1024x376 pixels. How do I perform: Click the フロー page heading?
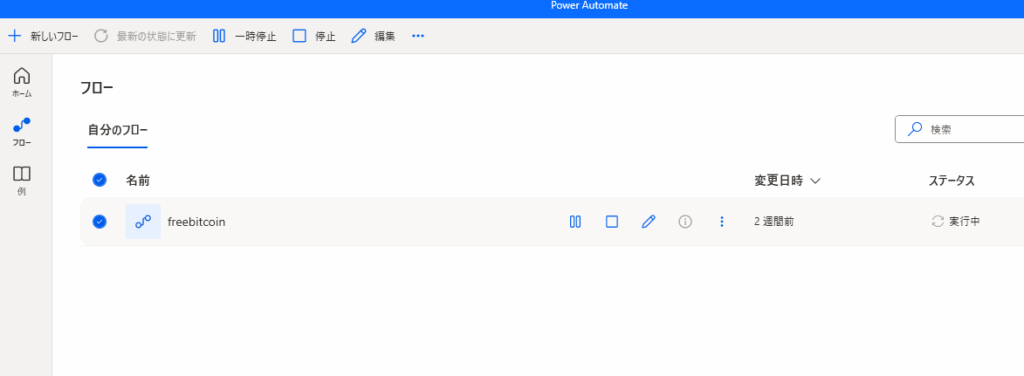pos(97,87)
